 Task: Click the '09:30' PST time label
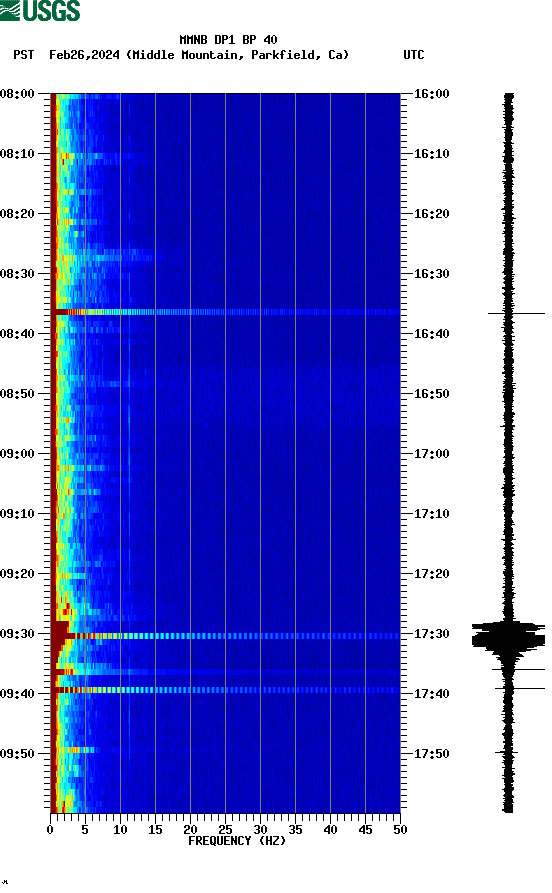click(x=18, y=634)
